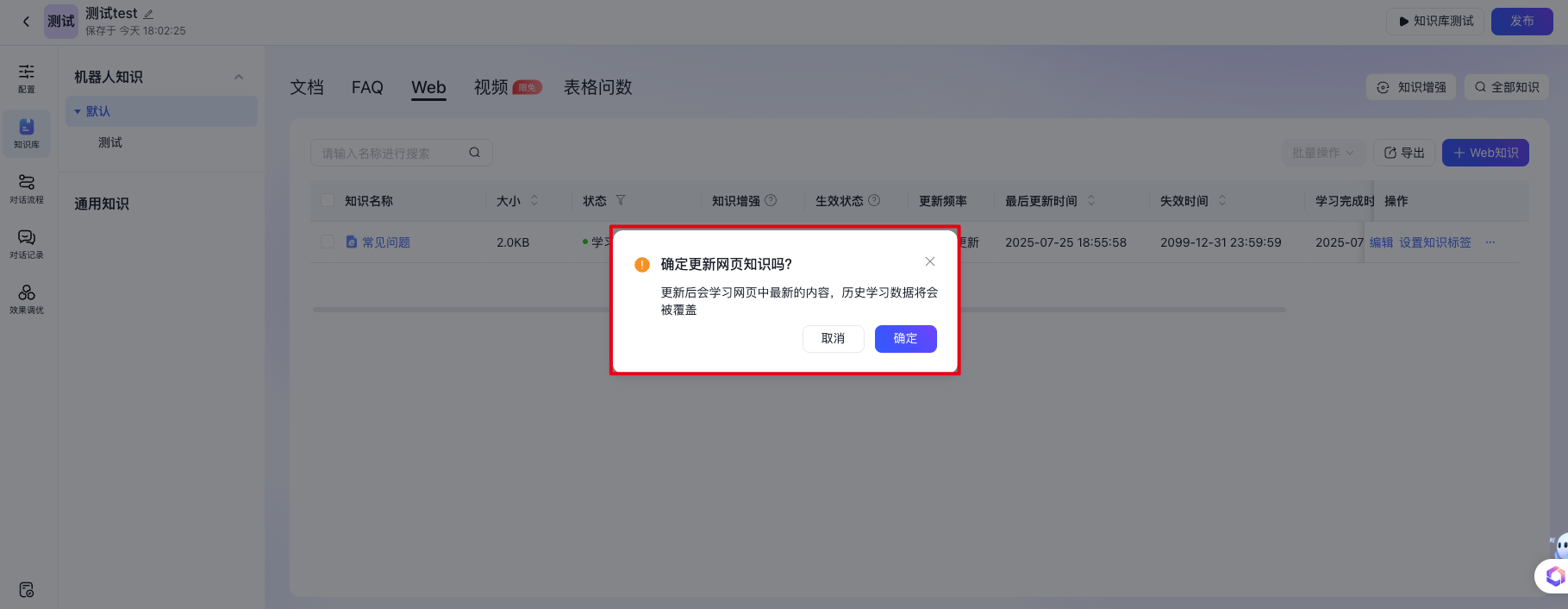Image resolution: width=1568 pixels, height=609 pixels.
Task: Switch to the 表格问数 tab
Action: point(597,87)
